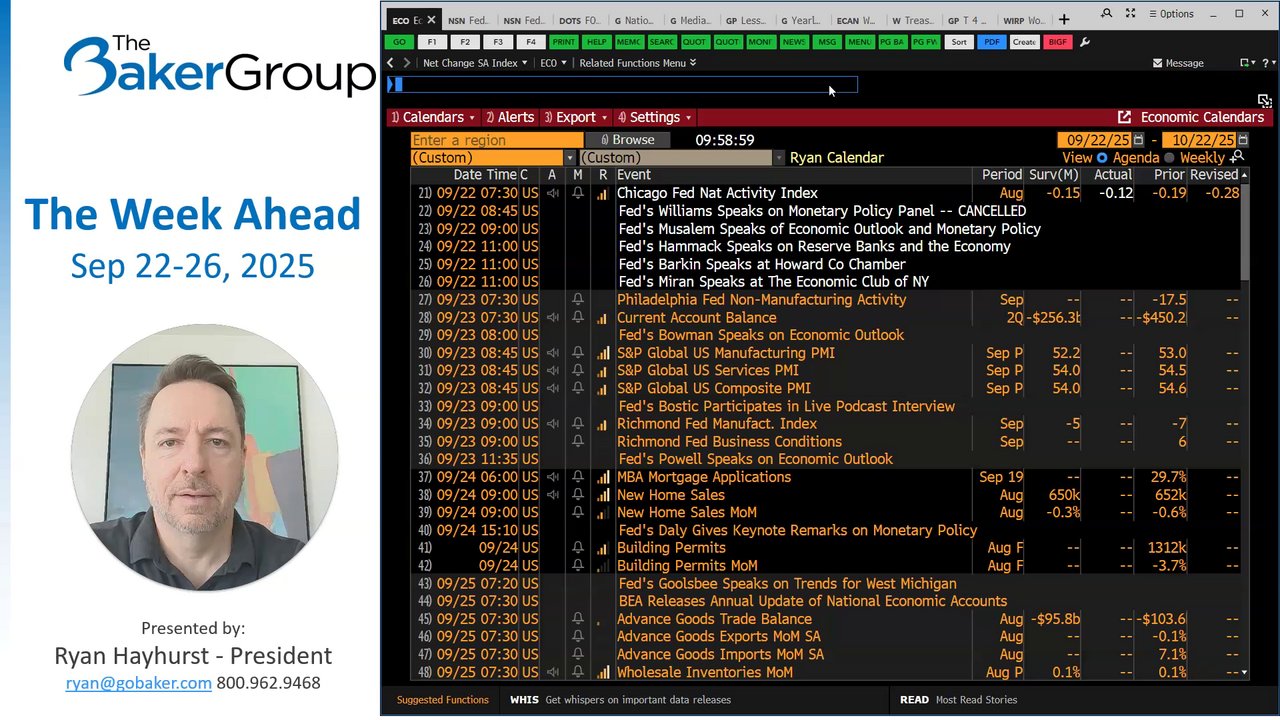Switch to the first NSN Fed tab
Image resolution: width=1280 pixels, height=720 pixels.
click(469, 20)
